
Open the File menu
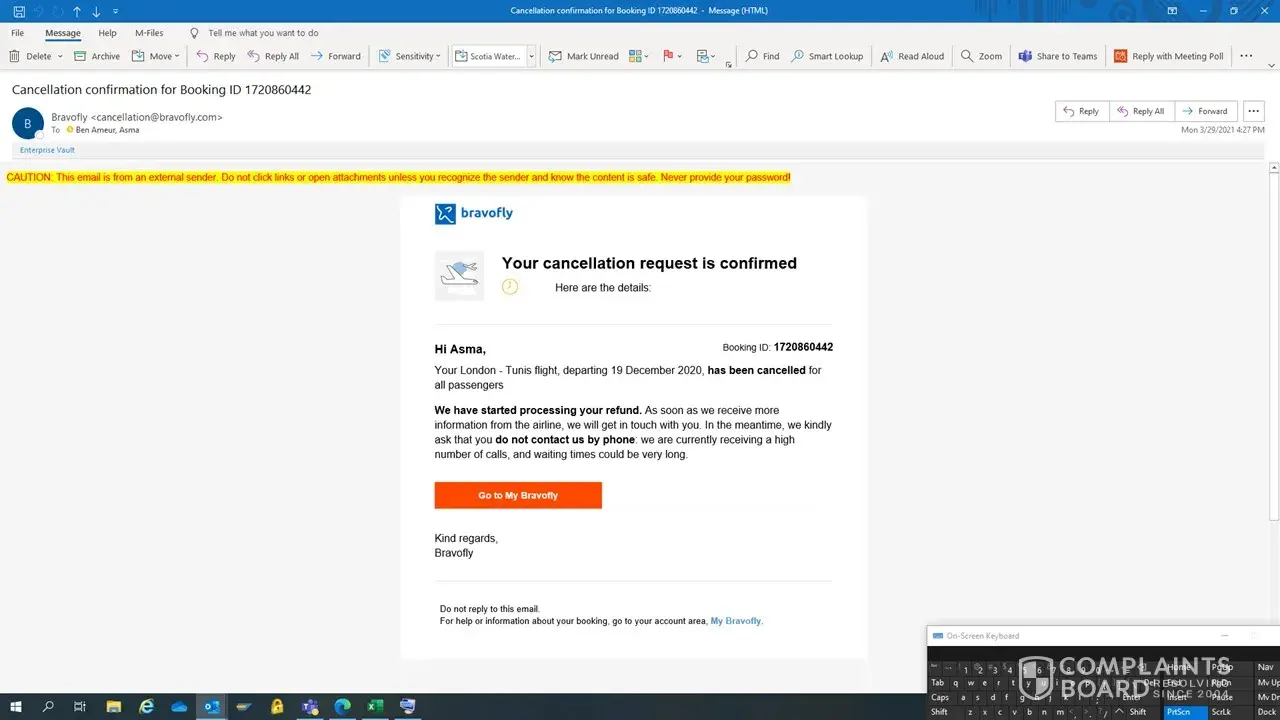[17, 33]
